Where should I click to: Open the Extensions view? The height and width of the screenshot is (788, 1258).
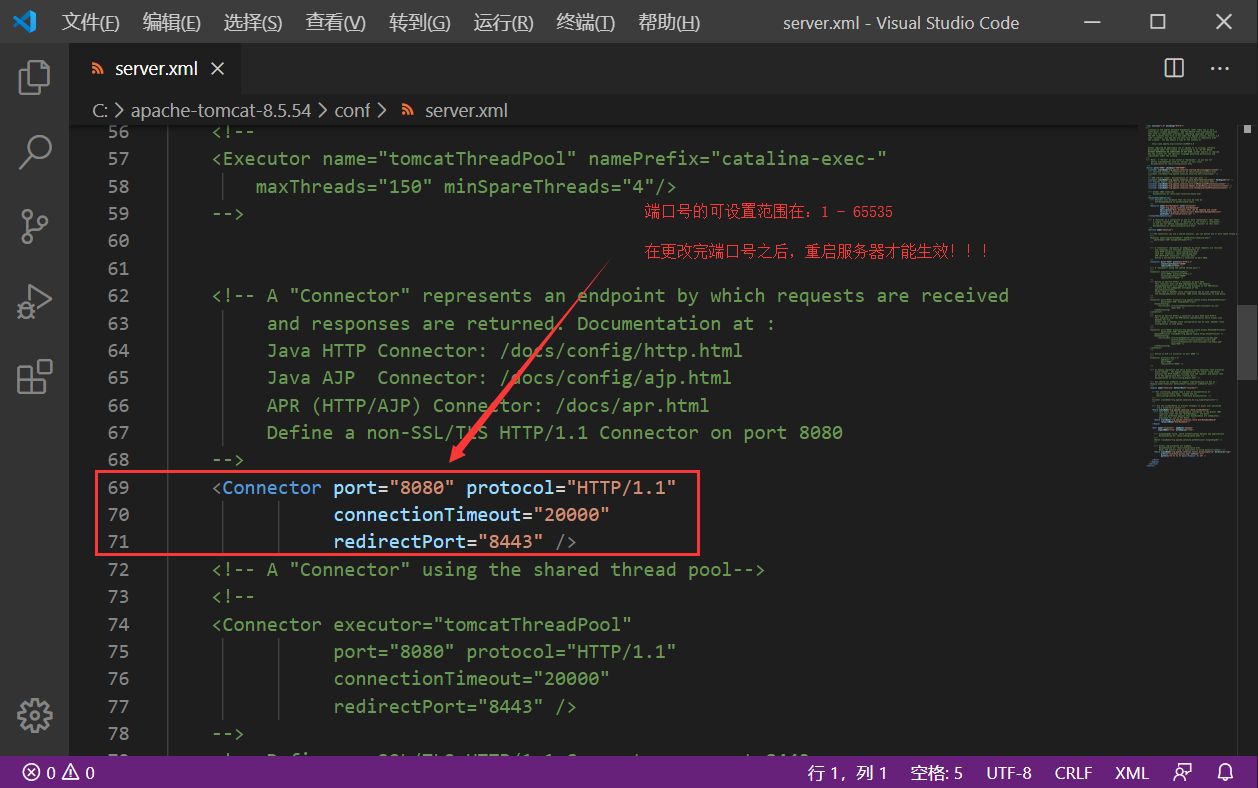point(34,377)
